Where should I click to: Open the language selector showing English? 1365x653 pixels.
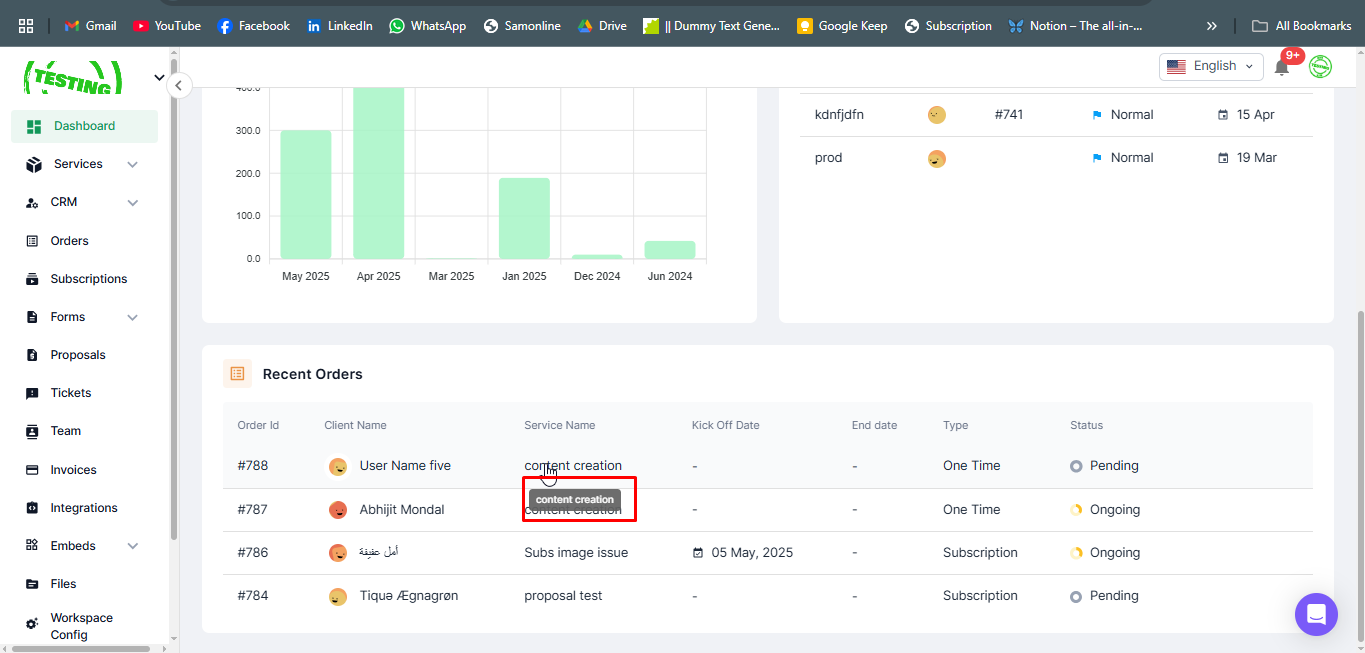(1209, 66)
